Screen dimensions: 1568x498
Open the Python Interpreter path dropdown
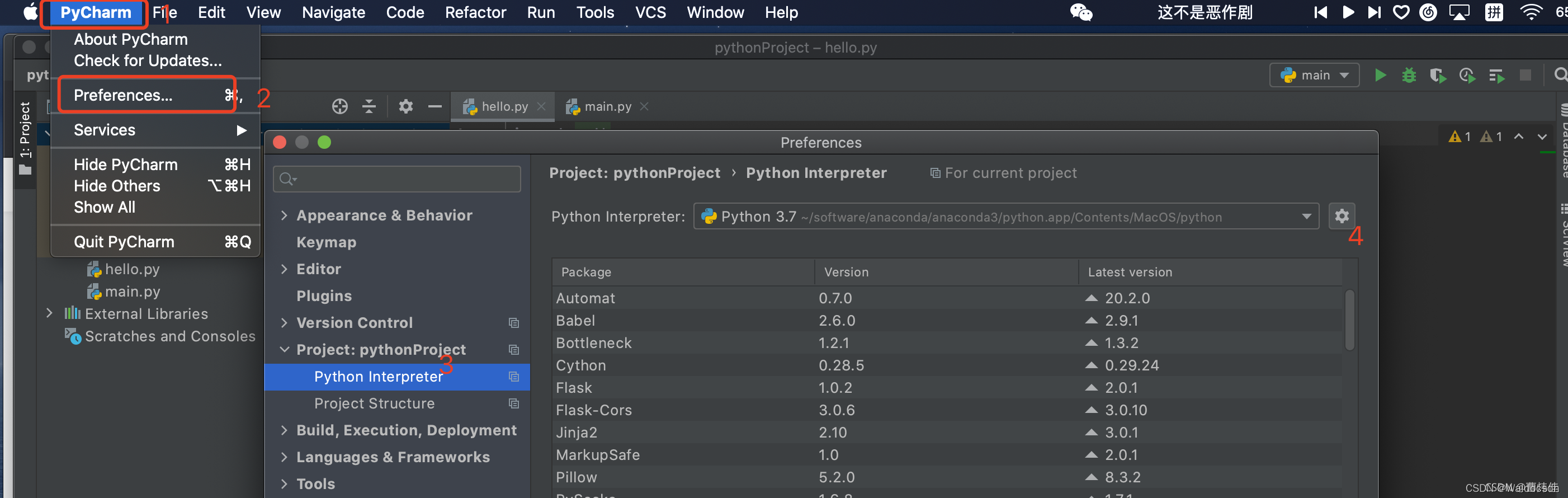1306,217
